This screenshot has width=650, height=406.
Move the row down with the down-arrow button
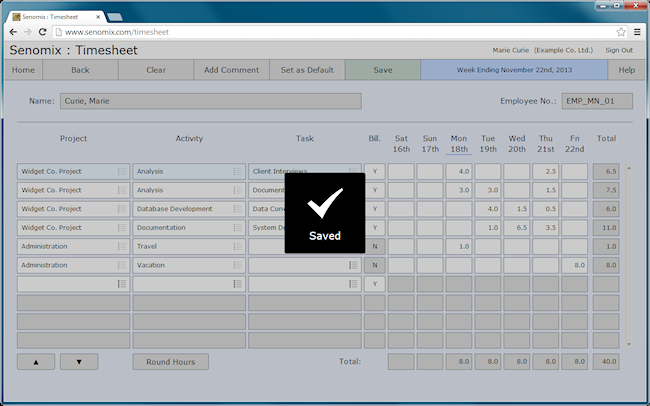79,362
